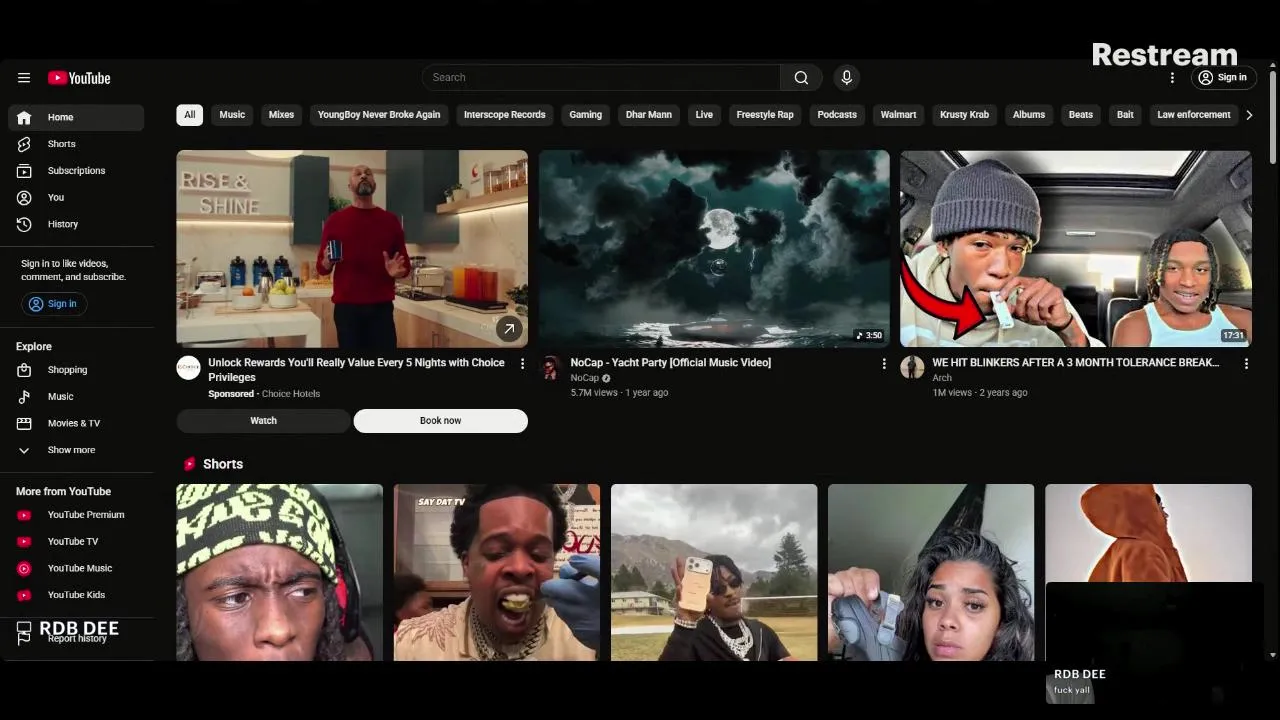Open Unlock Rewards Choice Privileges ad title
Screen dimensions: 1280x720
point(357,370)
